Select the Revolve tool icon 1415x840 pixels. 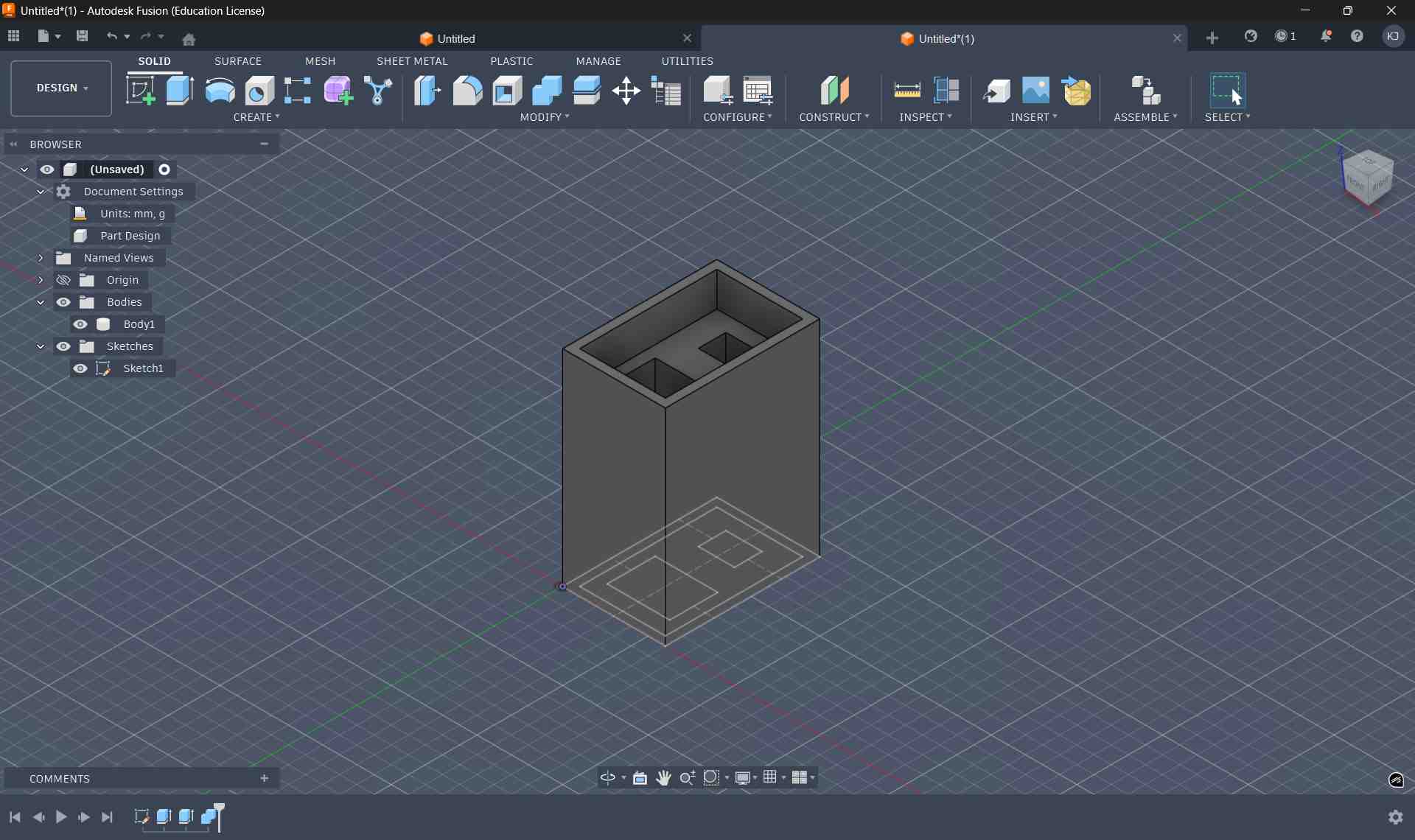tap(220, 91)
